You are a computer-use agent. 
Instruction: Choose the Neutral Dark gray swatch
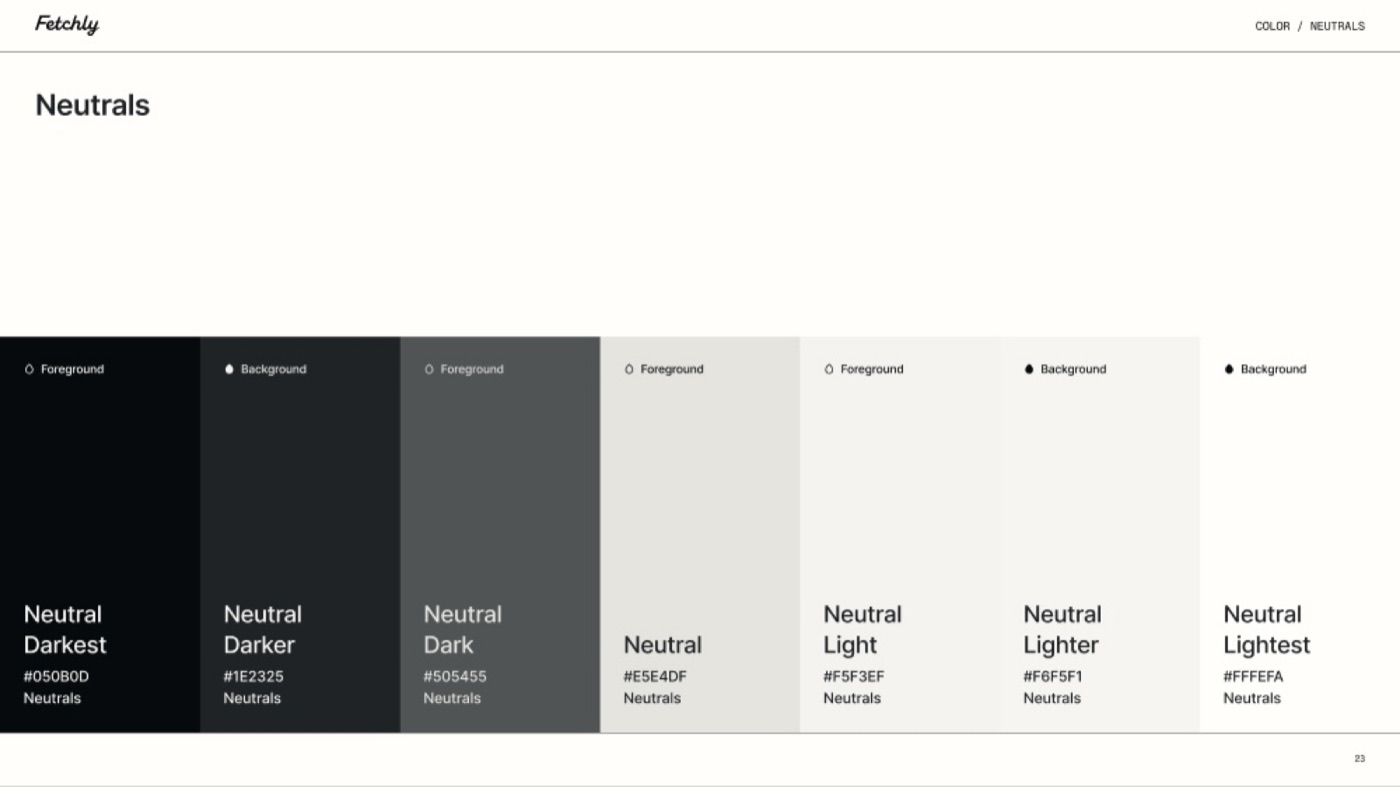pos(500,535)
